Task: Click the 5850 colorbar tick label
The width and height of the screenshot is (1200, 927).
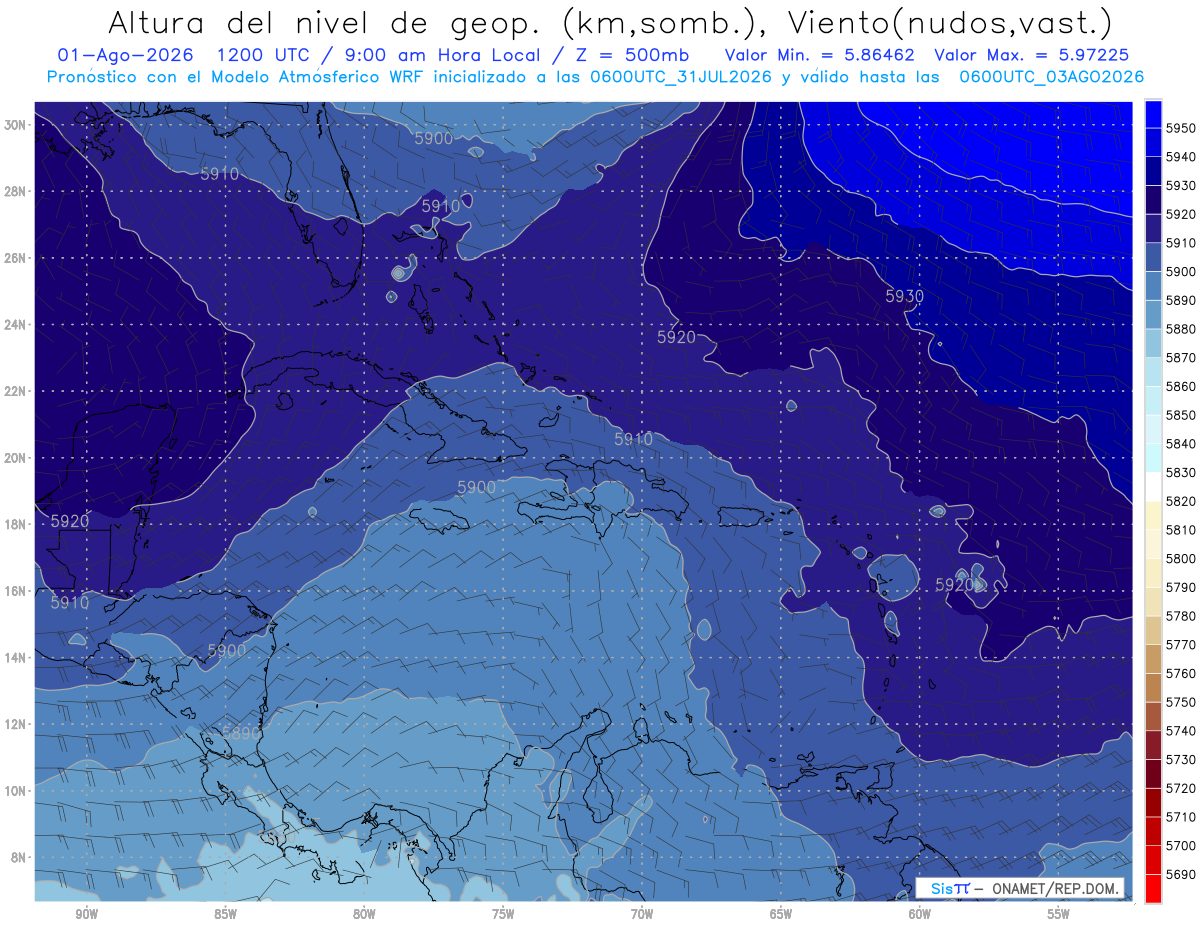Action: pyautogui.click(x=1181, y=415)
